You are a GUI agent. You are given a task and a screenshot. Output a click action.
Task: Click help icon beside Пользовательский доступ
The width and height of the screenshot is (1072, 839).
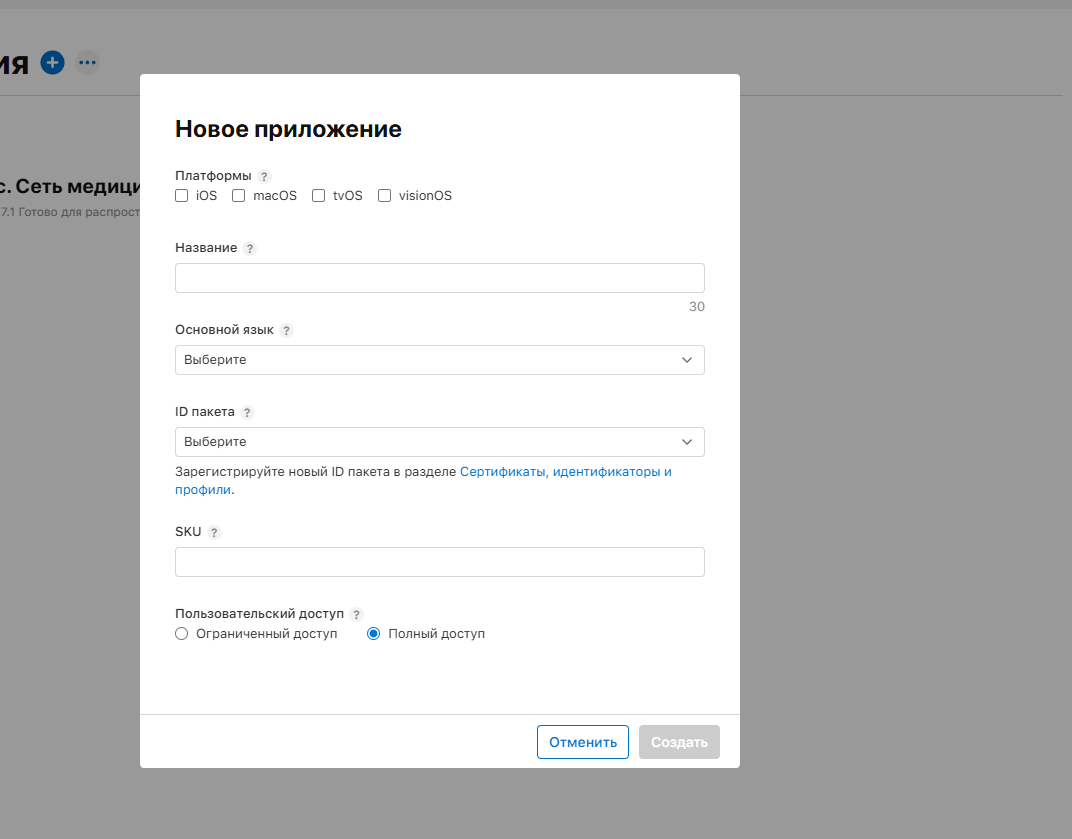click(357, 614)
